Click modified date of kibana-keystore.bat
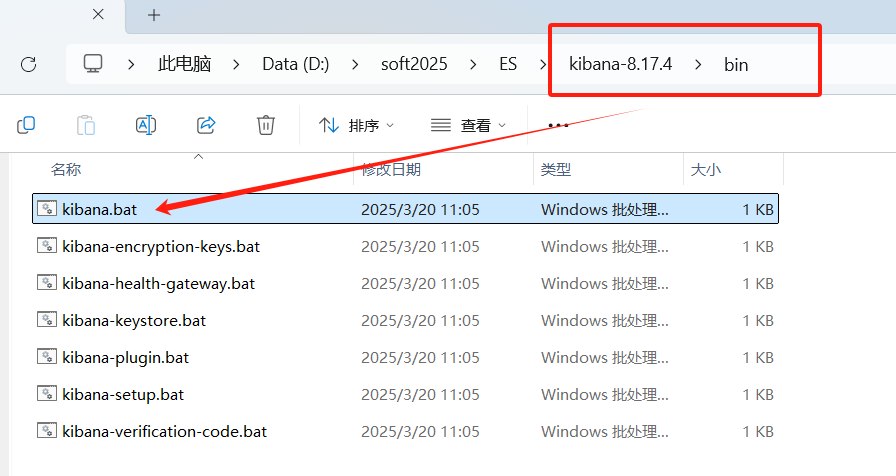The width and height of the screenshot is (896, 476). pyautogui.click(x=420, y=321)
